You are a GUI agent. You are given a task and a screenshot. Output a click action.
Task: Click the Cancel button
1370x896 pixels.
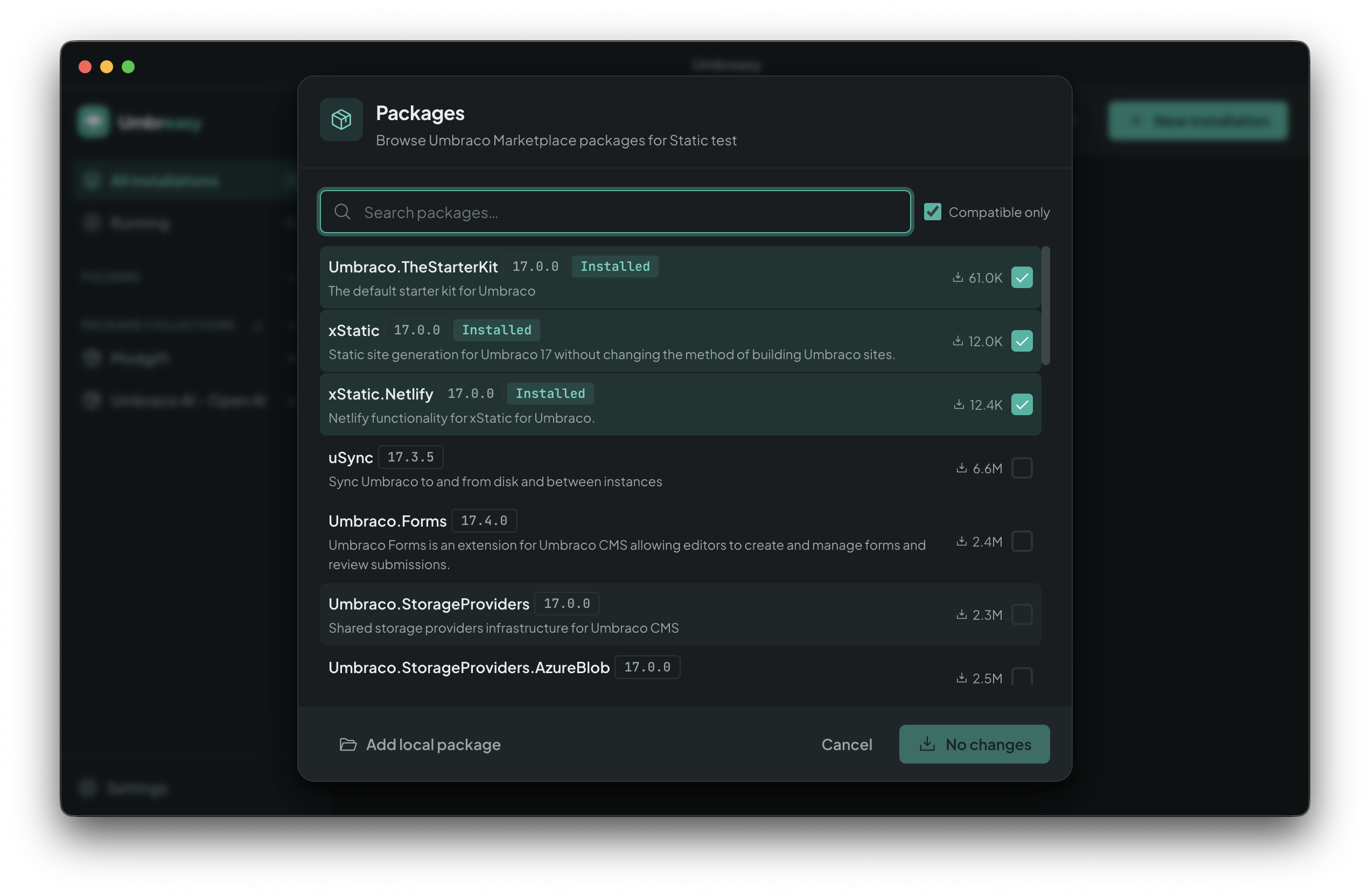click(x=847, y=744)
